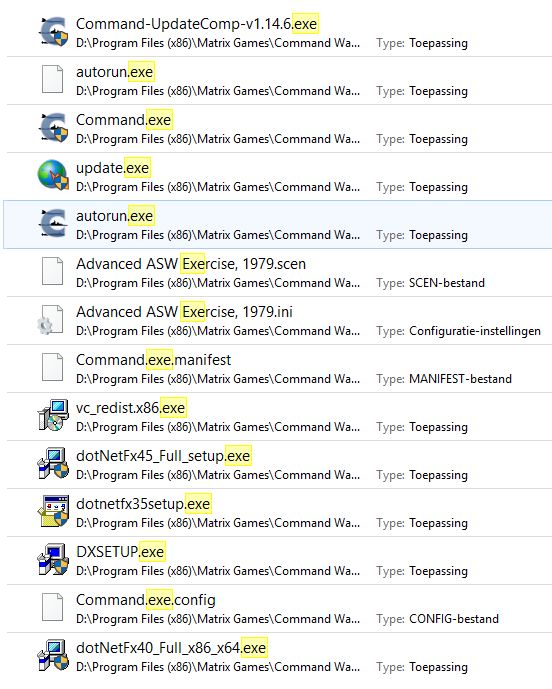This screenshot has height=689, width=552.
Task: Select the dotNetFx40_Full_x86_x64.exe file name
Action: 171,648
